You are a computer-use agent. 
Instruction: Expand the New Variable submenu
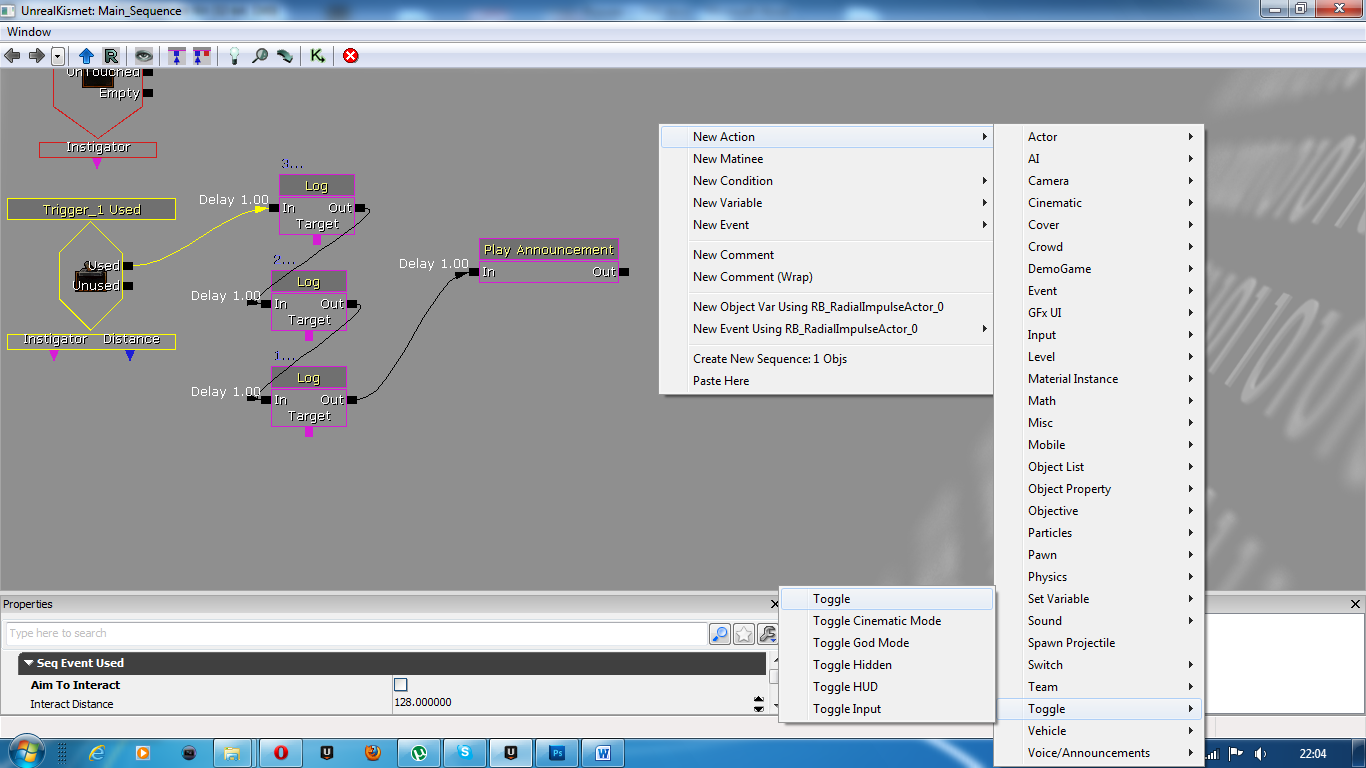pos(826,203)
